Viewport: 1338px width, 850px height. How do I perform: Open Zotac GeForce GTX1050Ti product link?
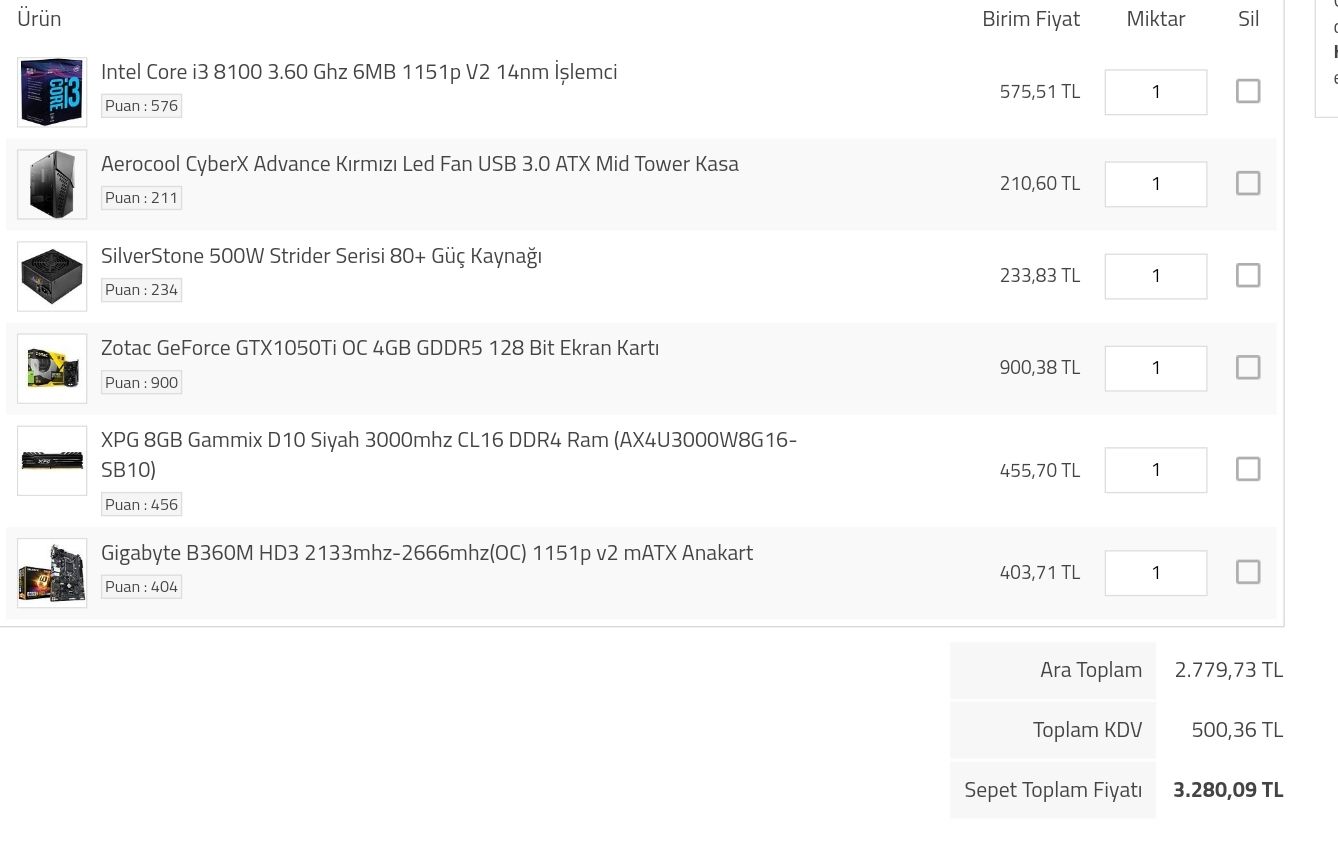[380, 348]
